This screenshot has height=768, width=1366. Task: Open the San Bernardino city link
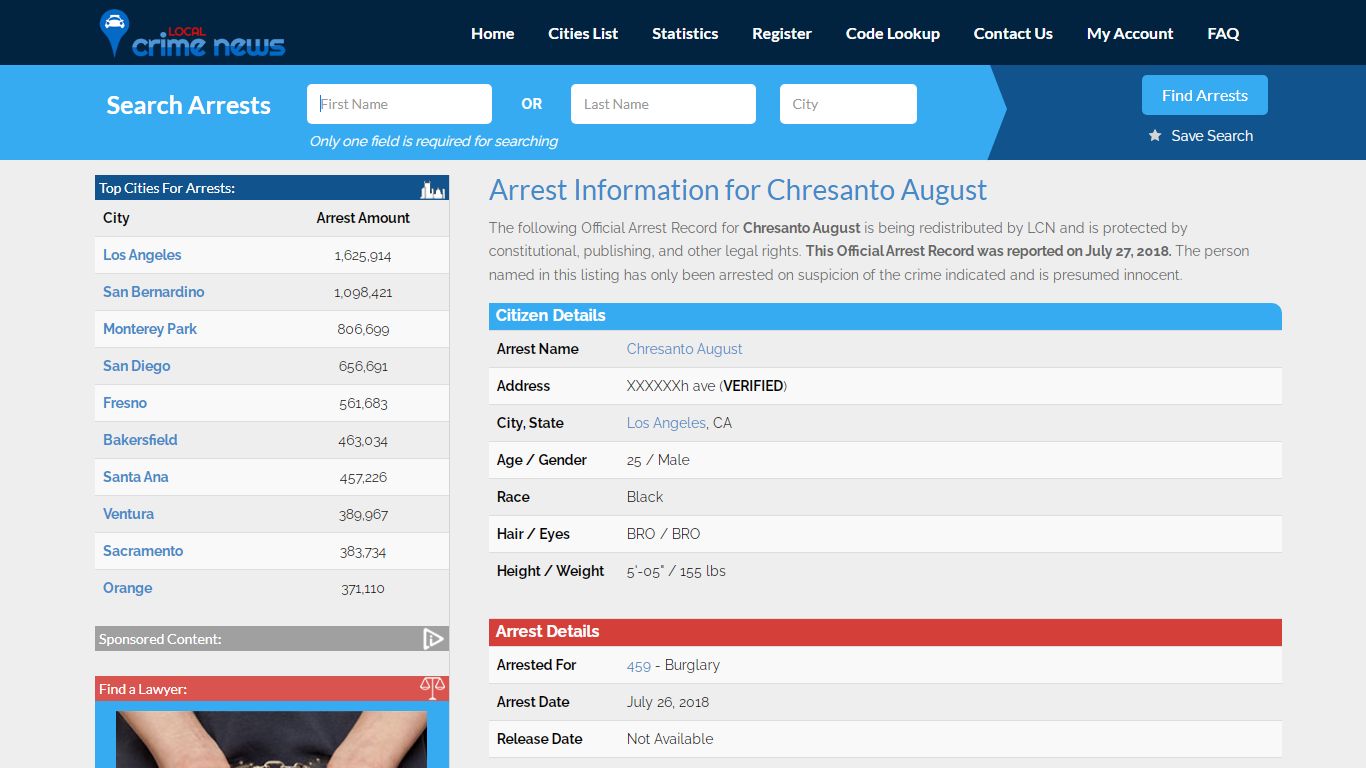coord(153,292)
